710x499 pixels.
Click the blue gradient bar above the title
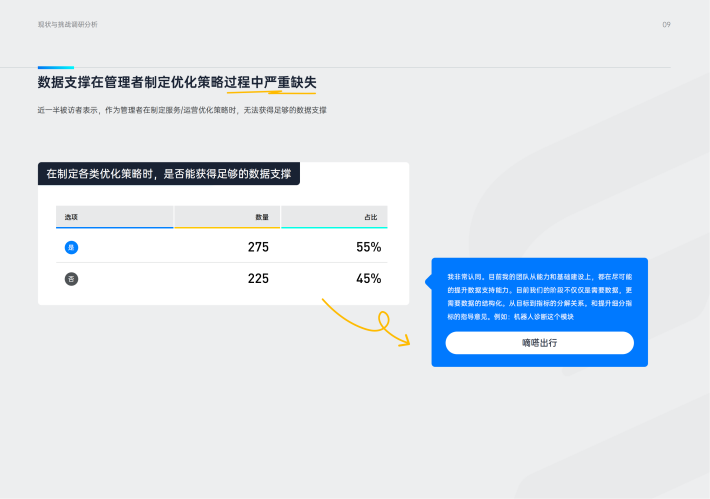click(56, 68)
